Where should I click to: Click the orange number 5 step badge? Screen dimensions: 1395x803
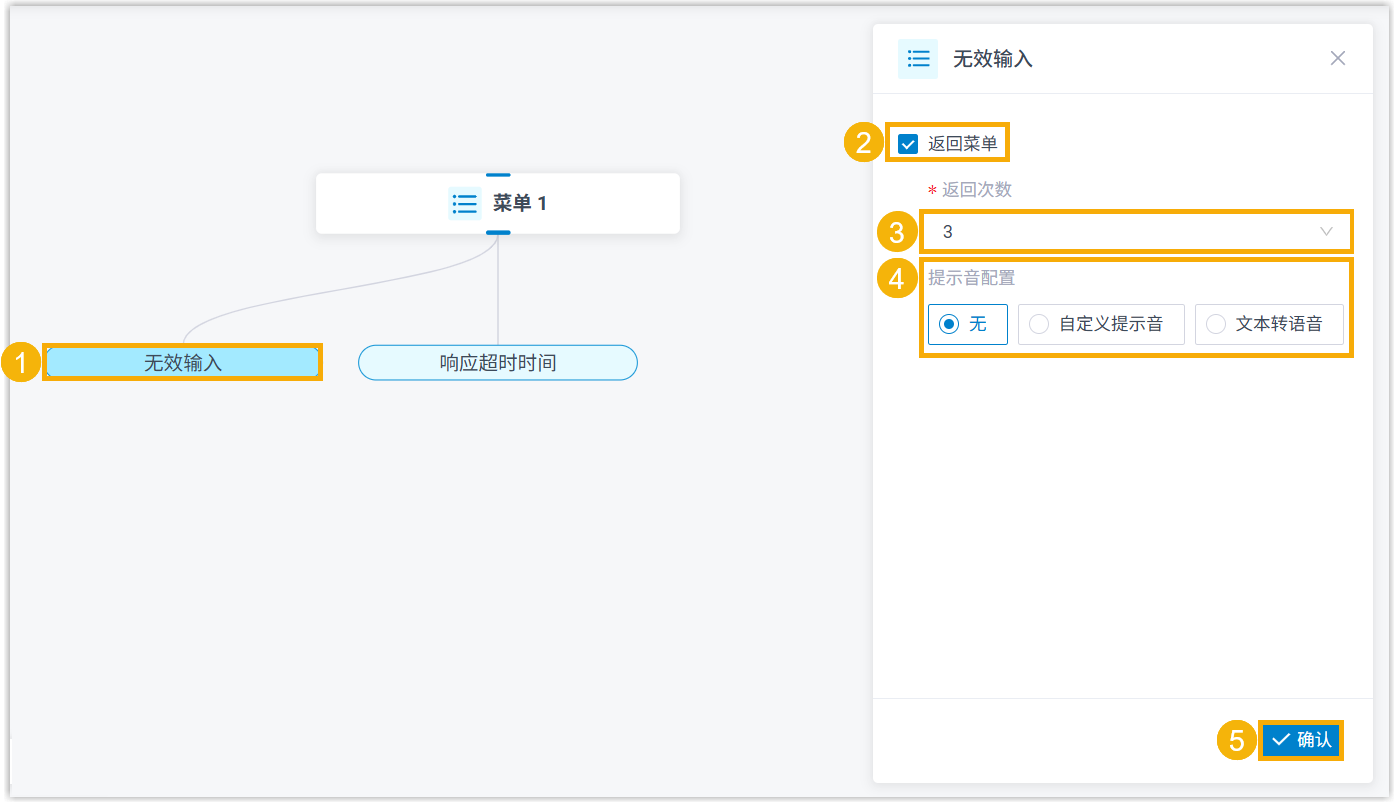click(x=1236, y=740)
